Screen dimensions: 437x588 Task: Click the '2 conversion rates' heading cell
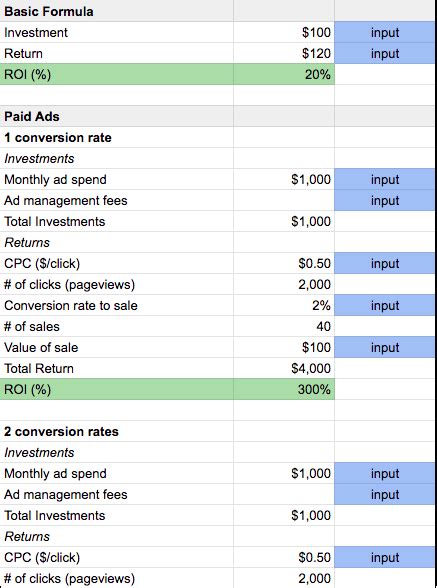(116, 431)
